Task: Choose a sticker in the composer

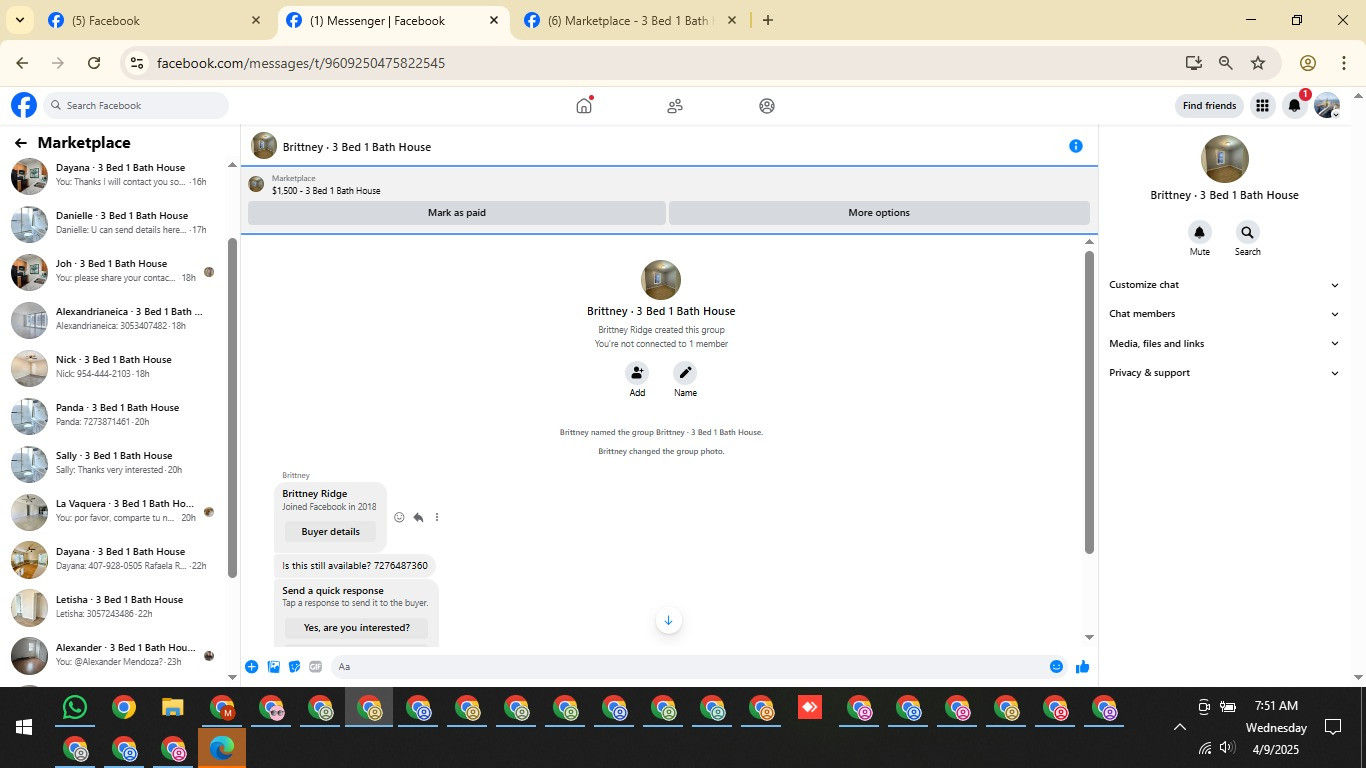Action: [x=294, y=667]
